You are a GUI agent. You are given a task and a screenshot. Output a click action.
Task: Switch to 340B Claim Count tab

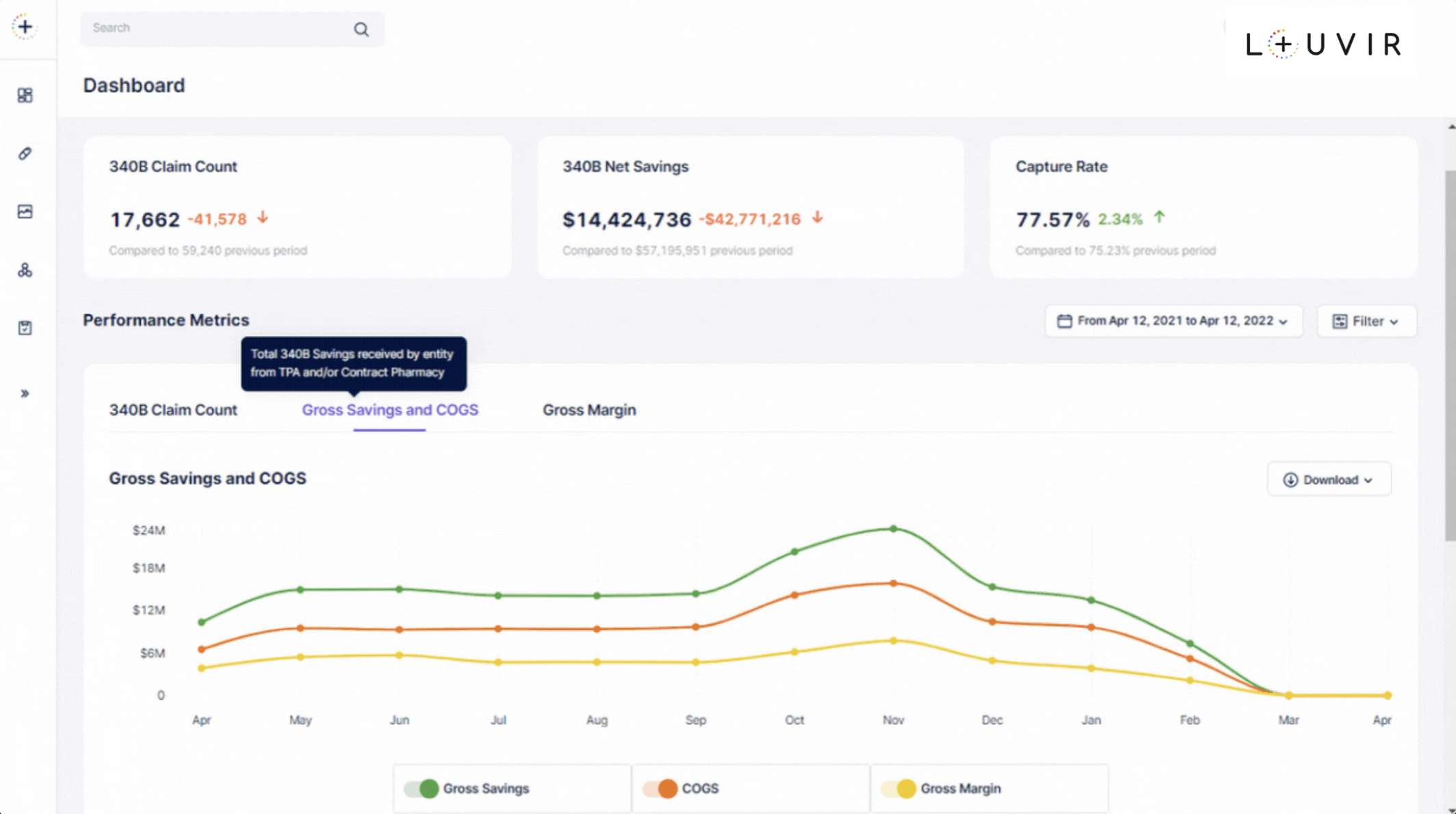tap(173, 410)
